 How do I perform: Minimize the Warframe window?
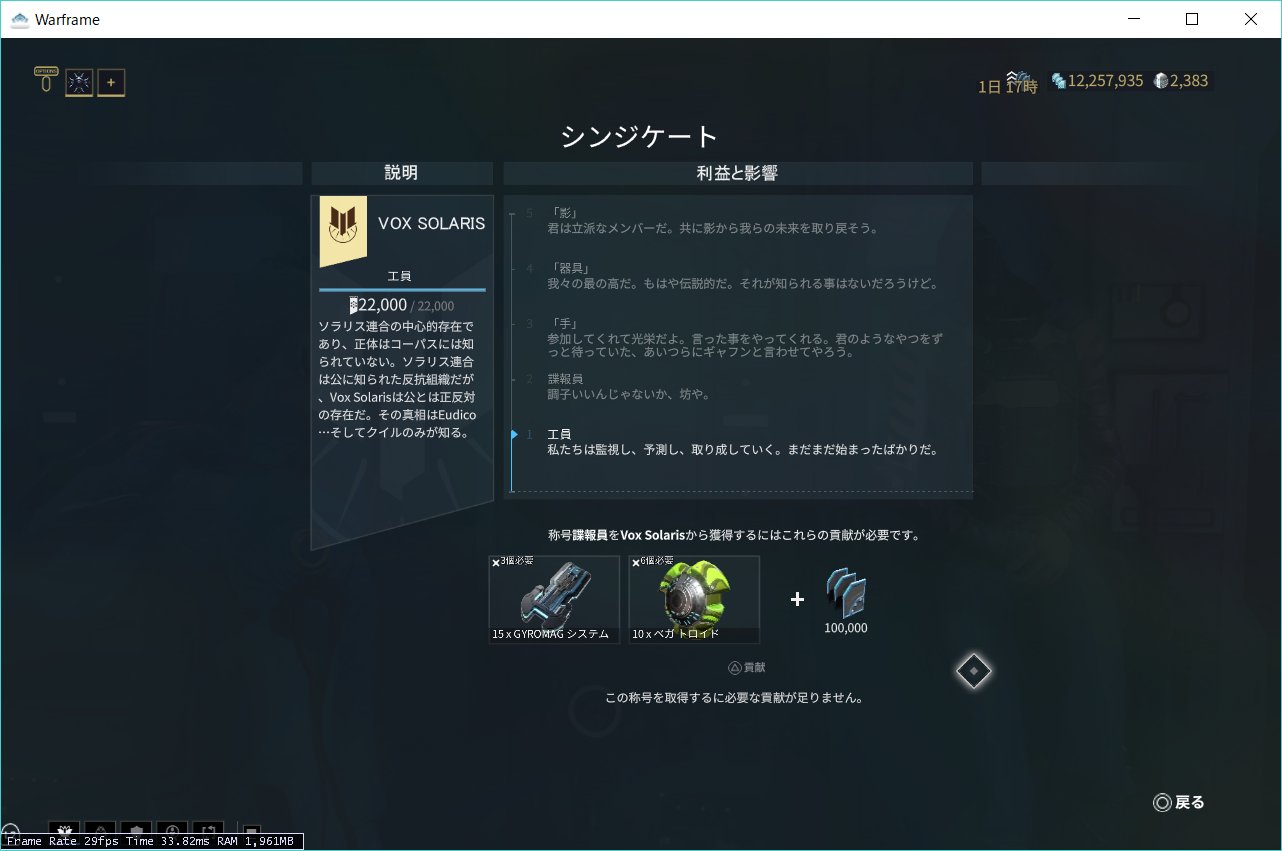click(1134, 19)
